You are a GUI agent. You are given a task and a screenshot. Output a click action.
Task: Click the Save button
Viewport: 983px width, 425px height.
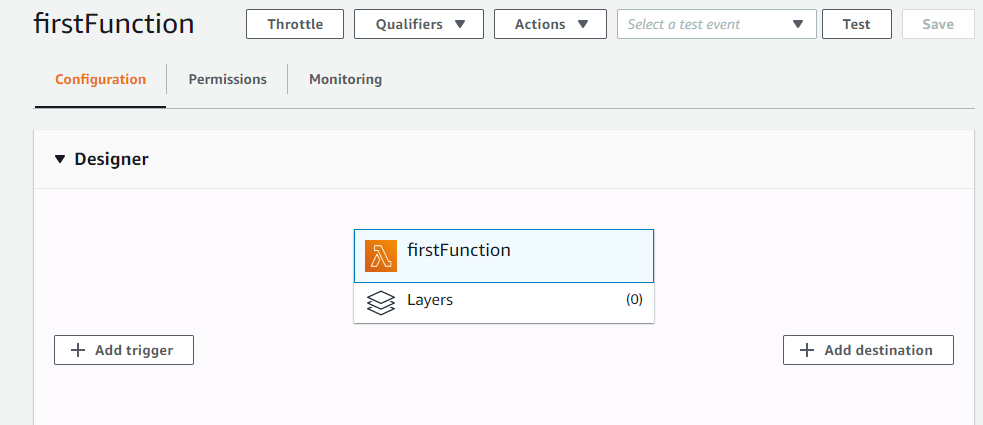937,24
